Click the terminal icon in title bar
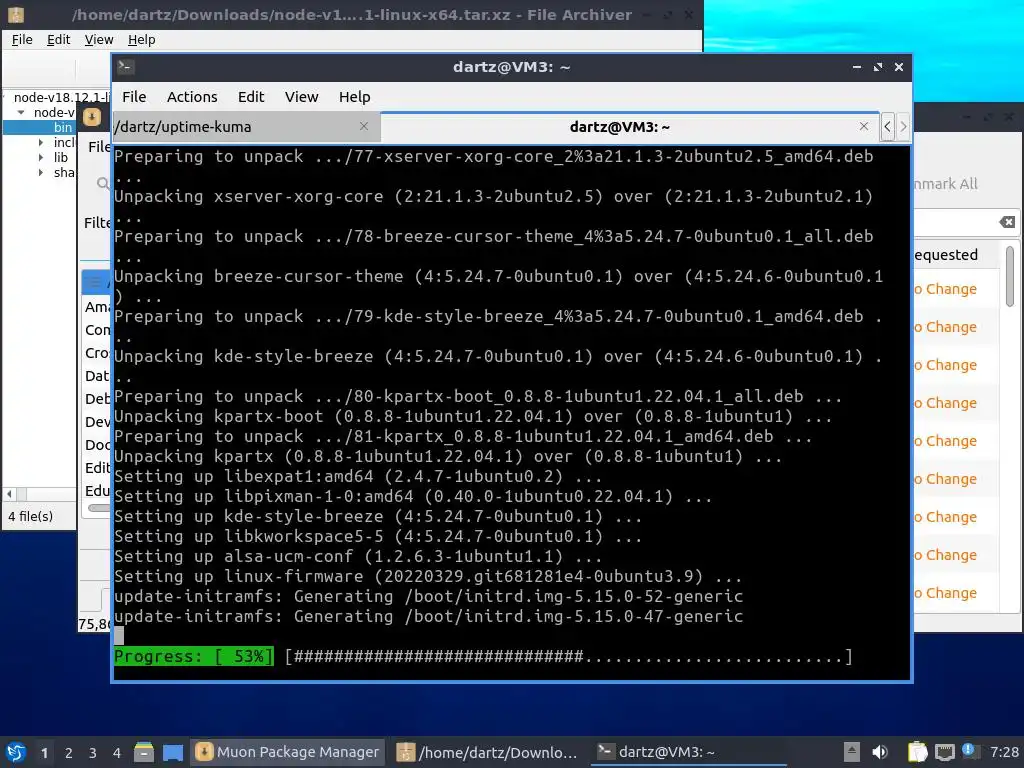The image size is (1024, 768). click(126, 67)
